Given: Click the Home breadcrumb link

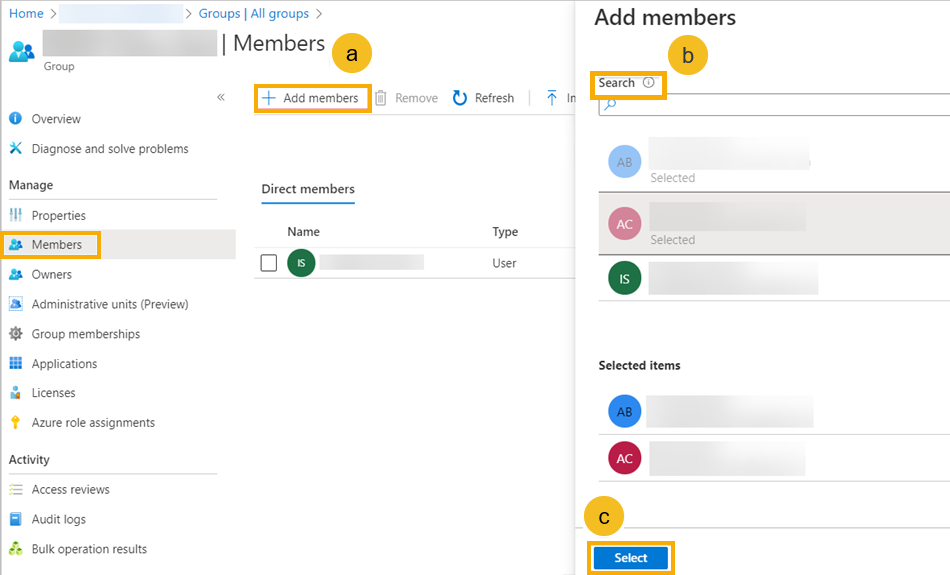Looking at the screenshot, I should point(26,13).
